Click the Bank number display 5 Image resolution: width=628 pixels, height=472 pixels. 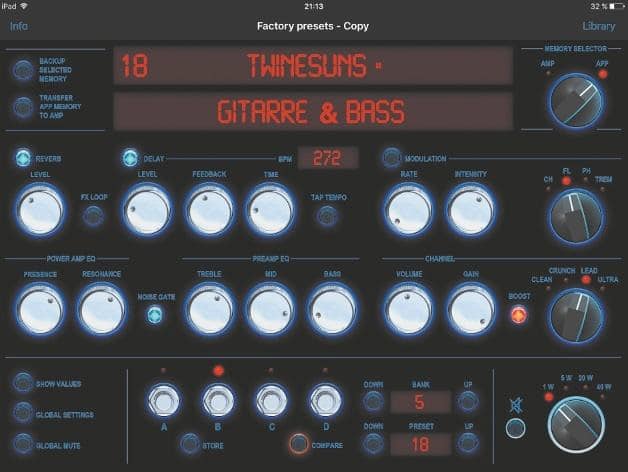coord(421,401)
